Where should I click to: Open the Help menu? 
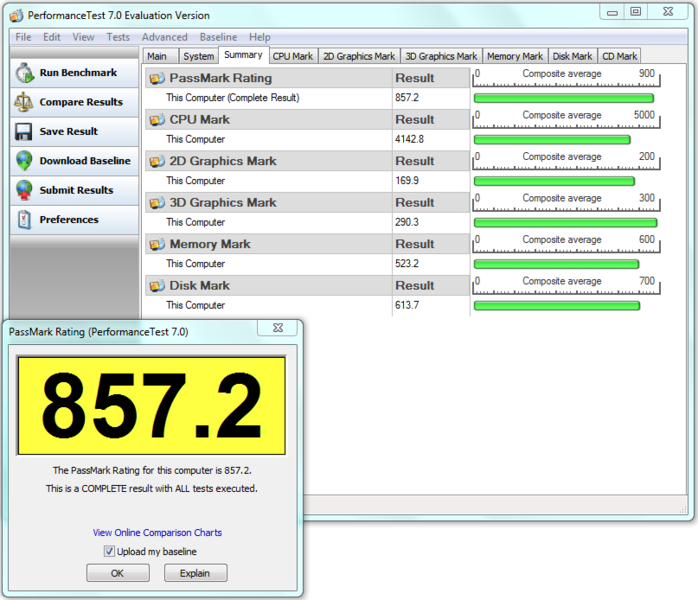tap(260, 37)
